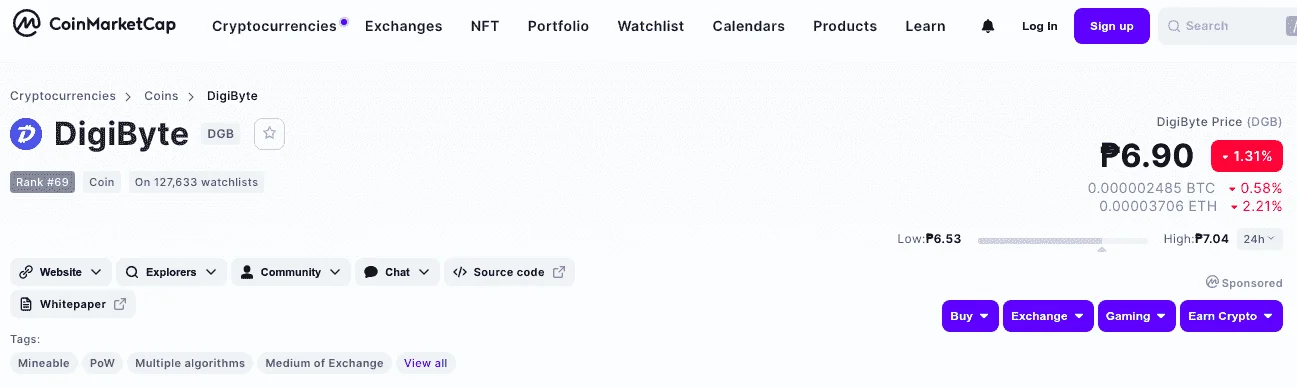
Task: Click the ₱6.90 price value
Action: click(1147, 156)
